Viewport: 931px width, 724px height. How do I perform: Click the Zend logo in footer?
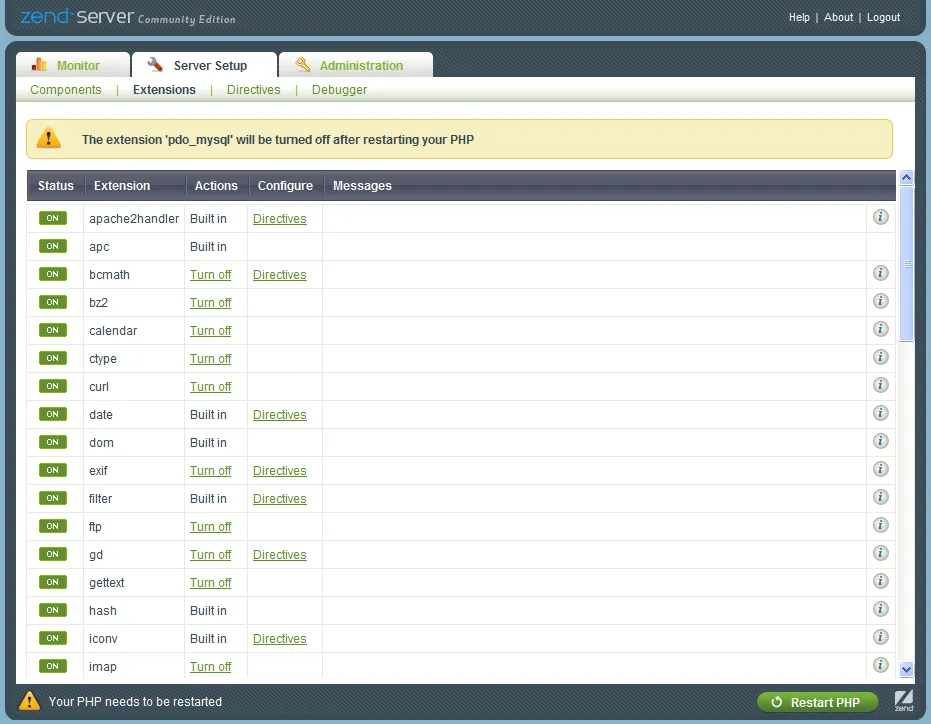(x=904, y=701)
